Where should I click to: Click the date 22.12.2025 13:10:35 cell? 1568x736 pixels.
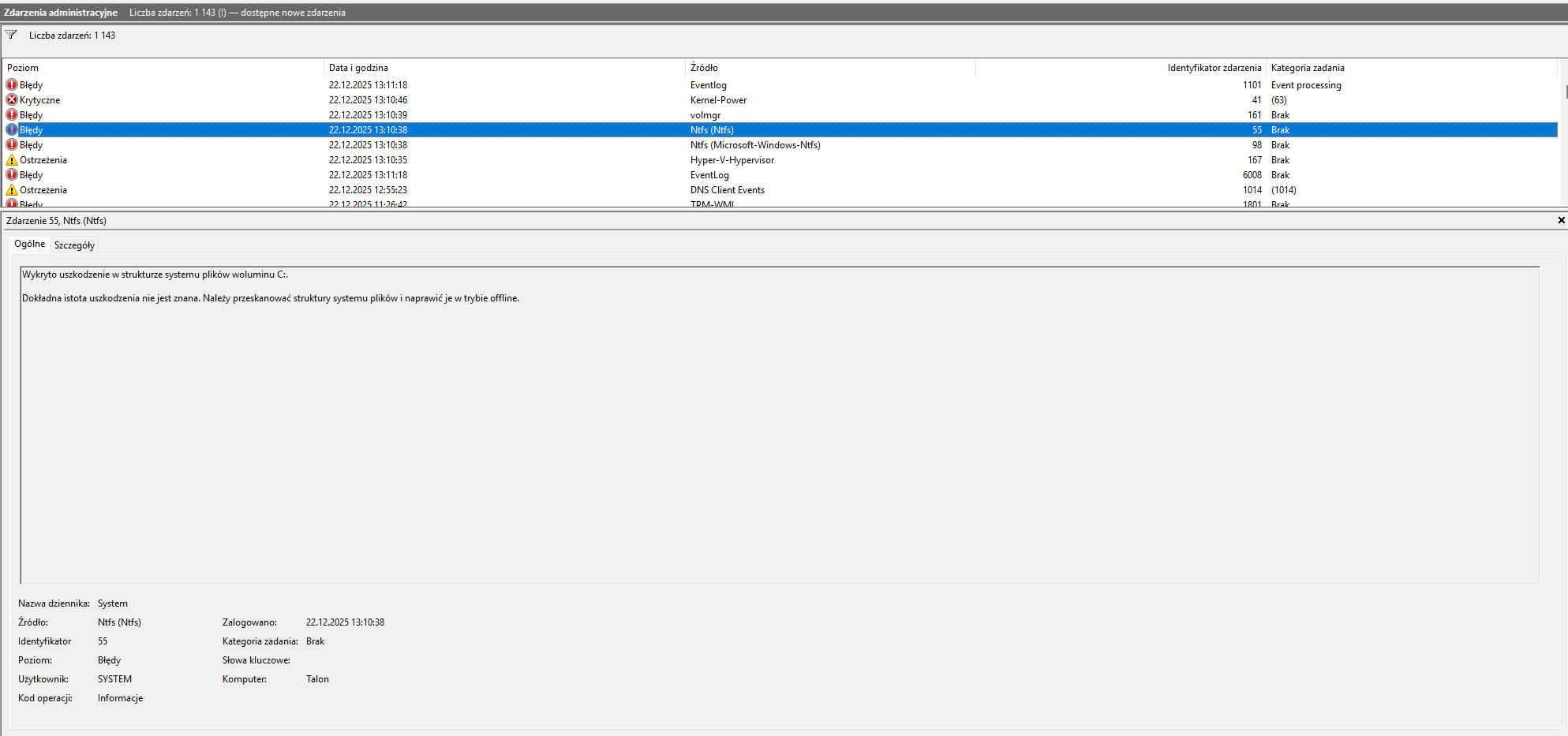pos(368,160)
